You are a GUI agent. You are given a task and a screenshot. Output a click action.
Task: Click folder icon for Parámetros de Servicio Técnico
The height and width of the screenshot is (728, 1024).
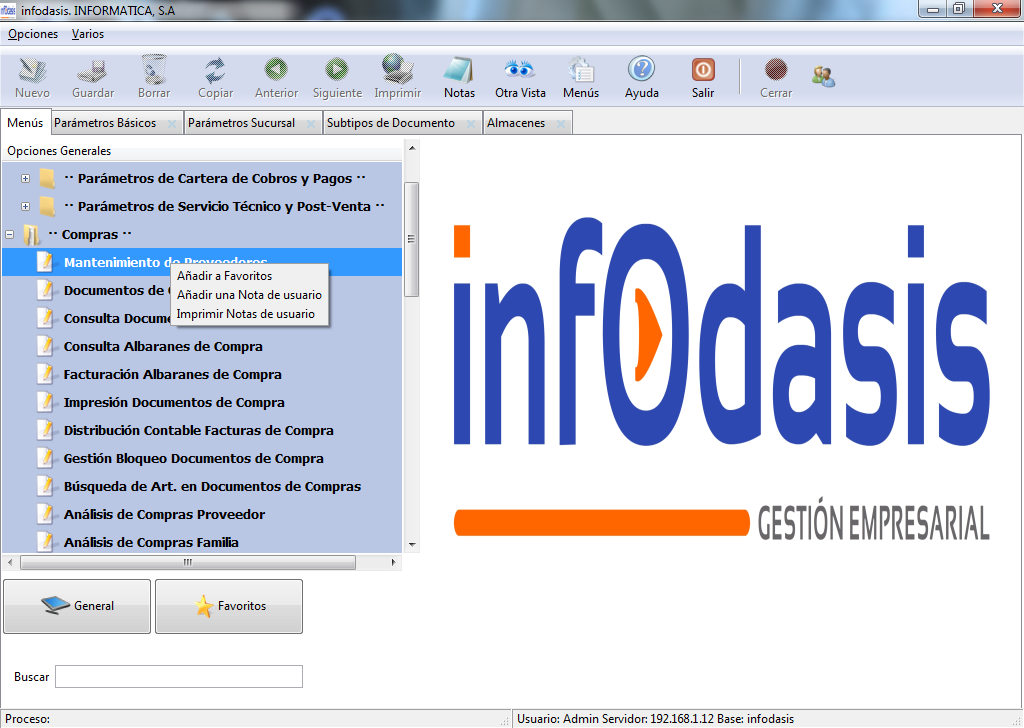point(47,206)
